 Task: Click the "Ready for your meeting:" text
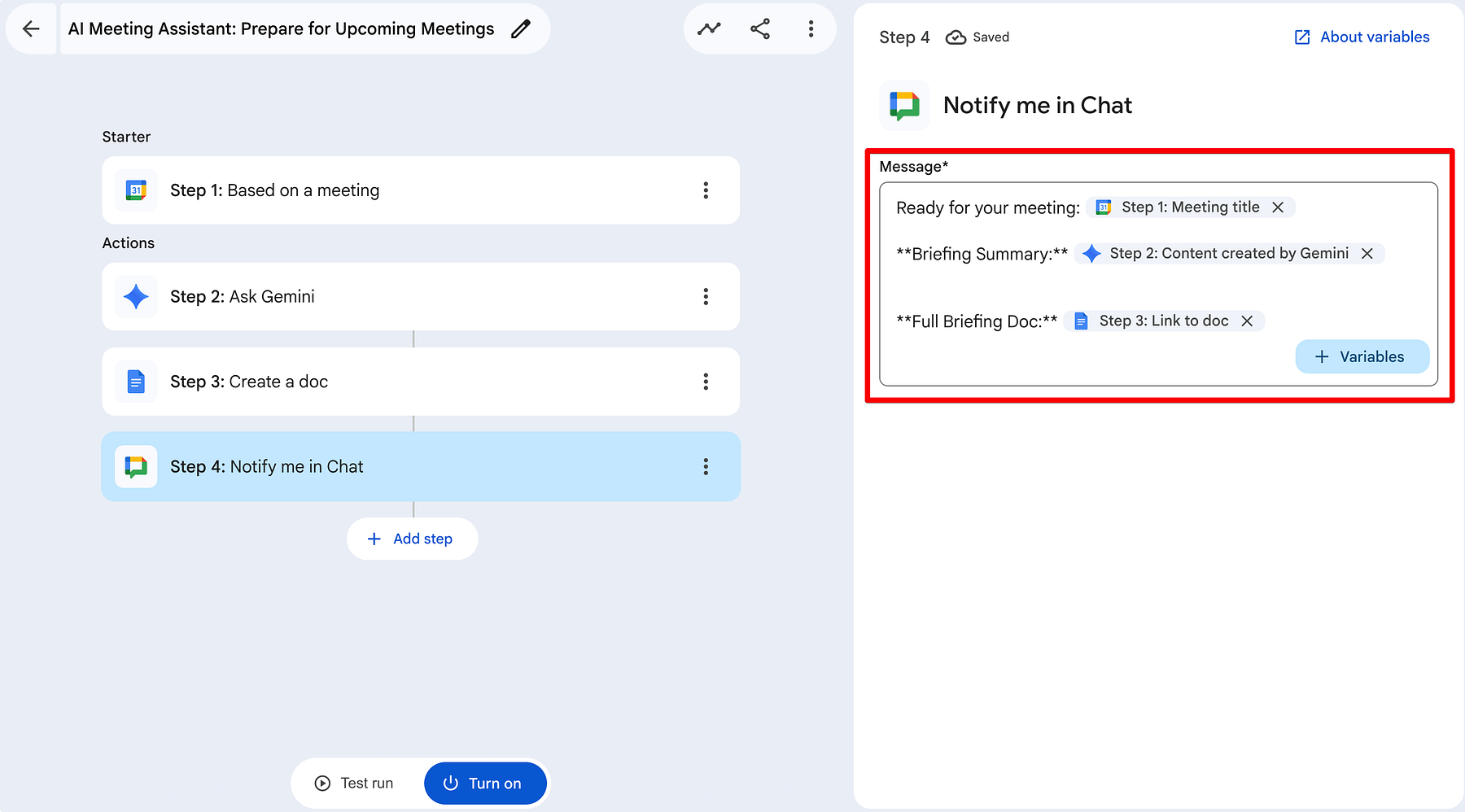click(988, 208)
